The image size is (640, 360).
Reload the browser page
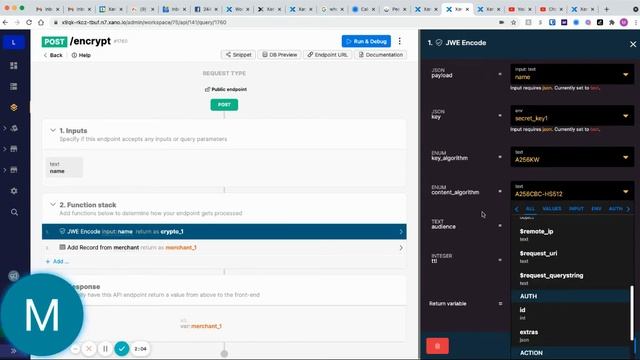click(29, 22)
